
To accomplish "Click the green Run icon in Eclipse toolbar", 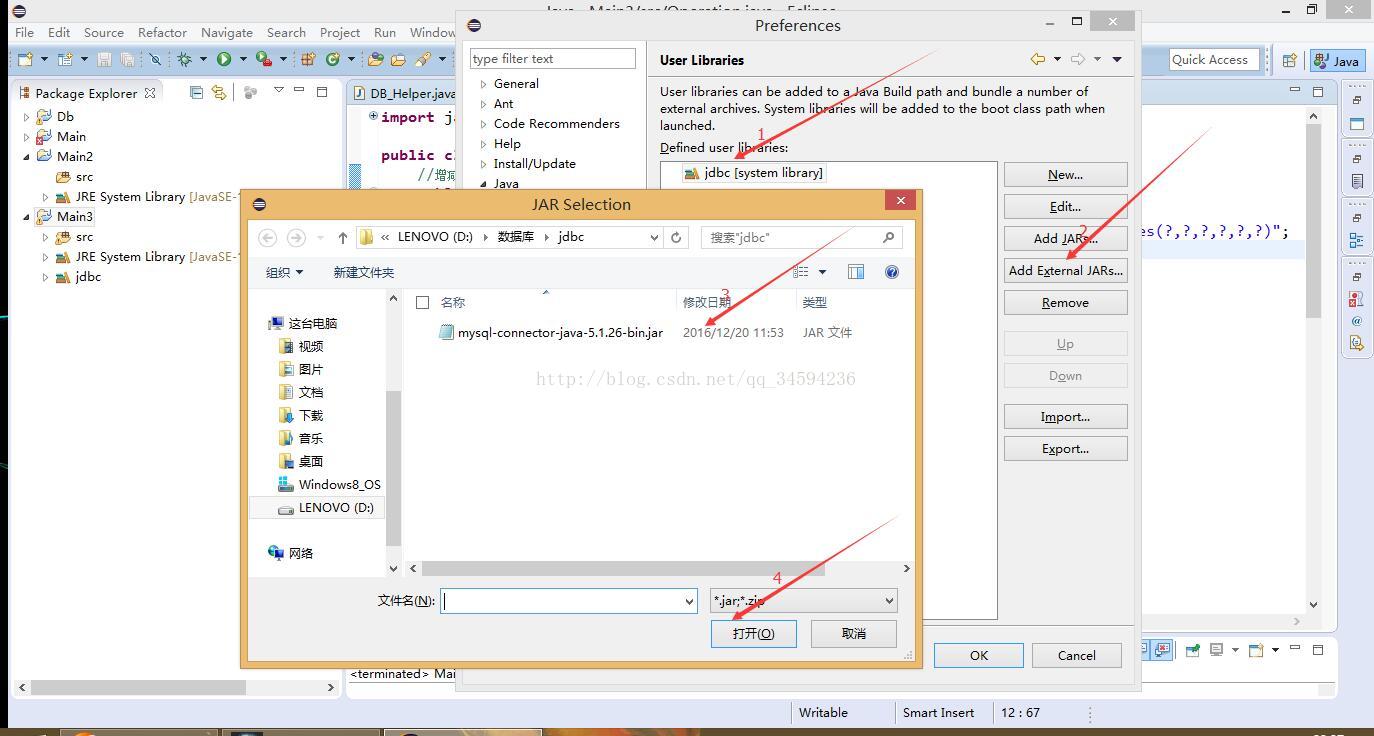I will click(x=224, y=60).
